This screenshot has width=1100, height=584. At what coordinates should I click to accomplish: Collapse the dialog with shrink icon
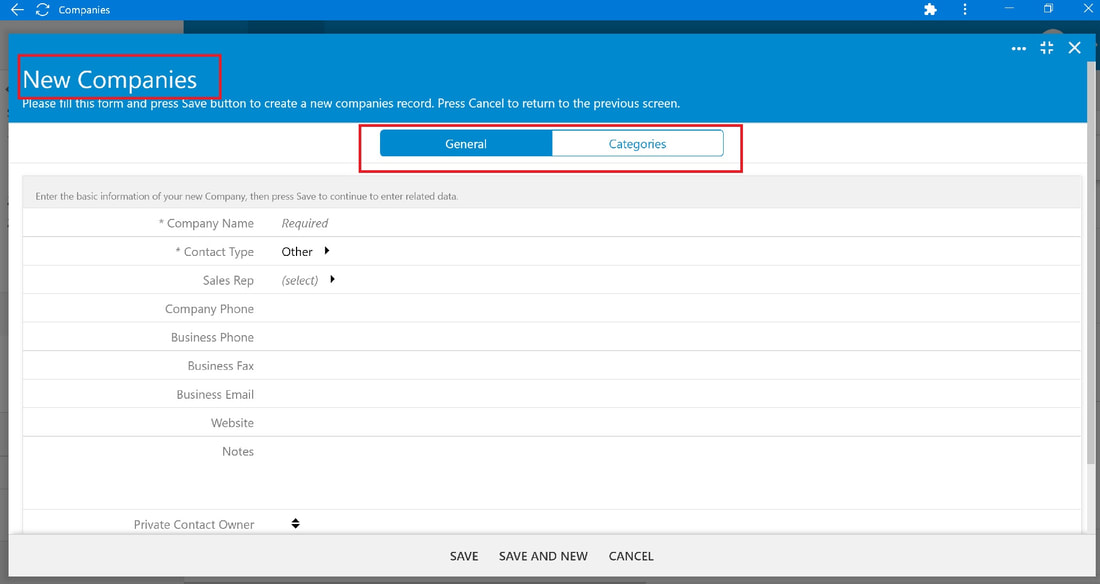1047,48
